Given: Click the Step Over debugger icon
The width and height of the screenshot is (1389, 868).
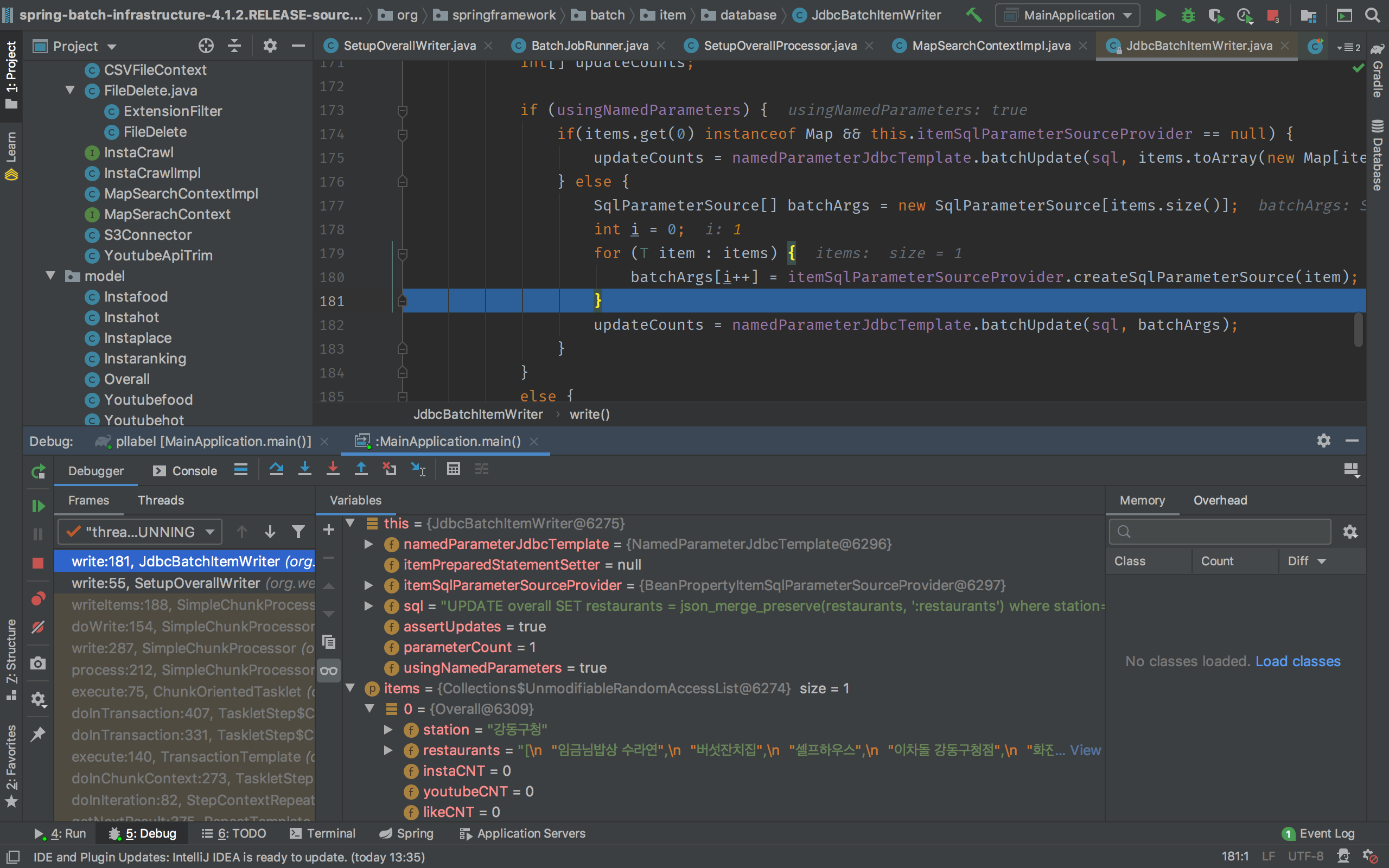Looking at the screenshot, I should pos(276,470).
